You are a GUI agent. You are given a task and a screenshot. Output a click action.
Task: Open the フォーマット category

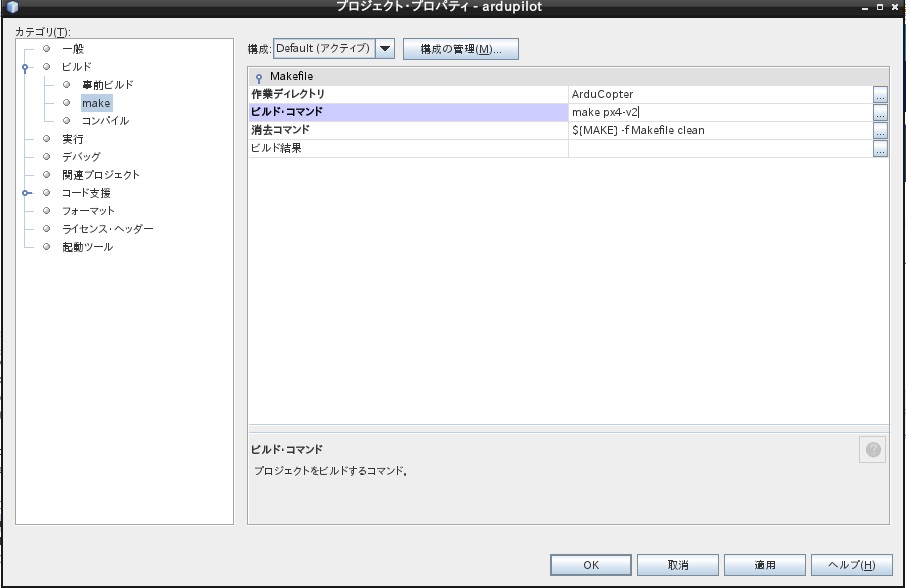[x=88, y=211]
